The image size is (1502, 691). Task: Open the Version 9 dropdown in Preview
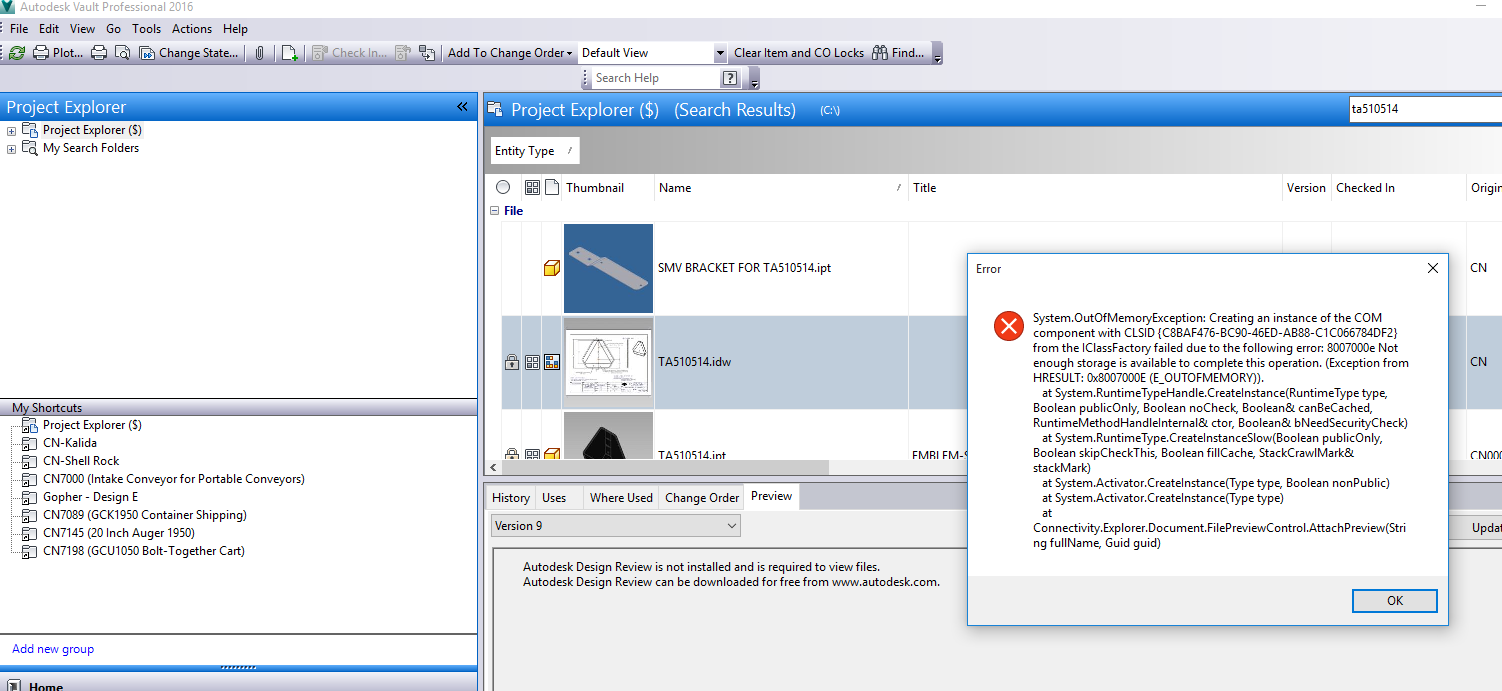tap(733, 525)
